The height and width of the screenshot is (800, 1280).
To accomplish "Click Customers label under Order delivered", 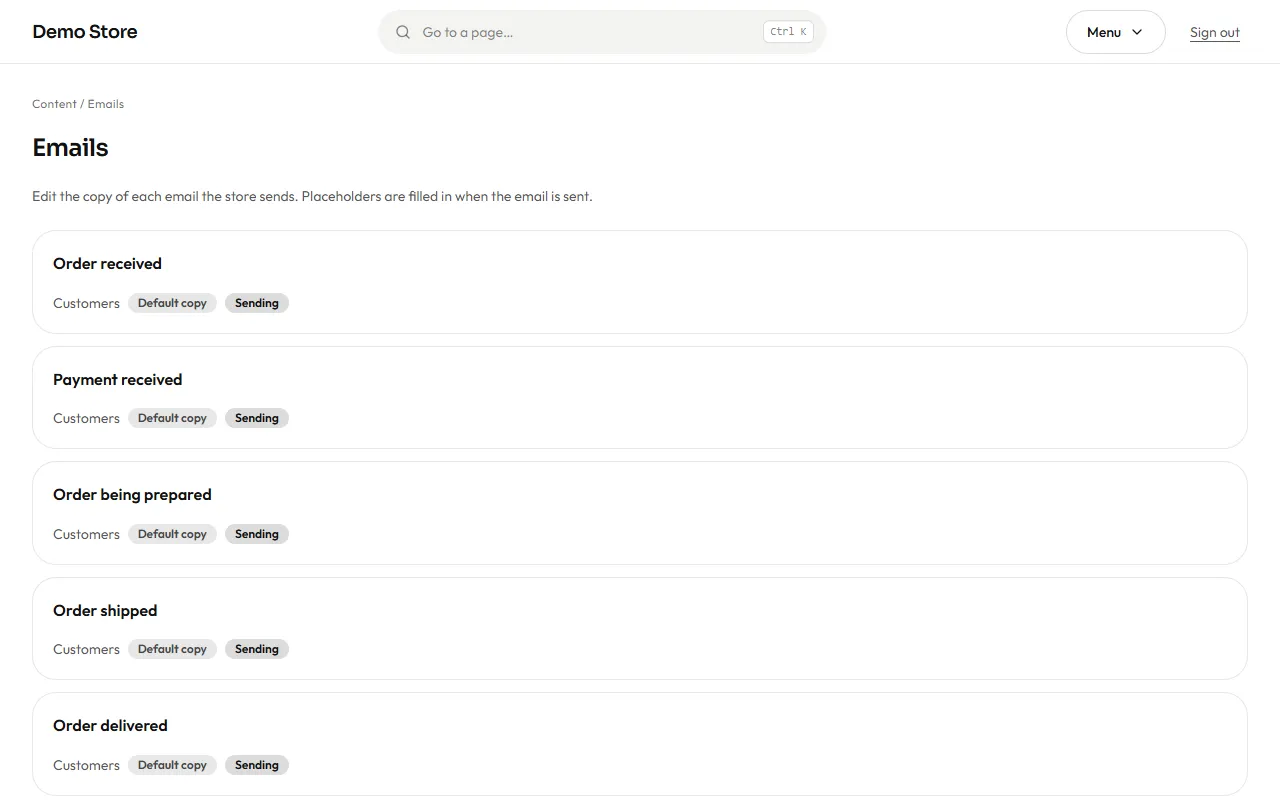I will tap(86, 765).
